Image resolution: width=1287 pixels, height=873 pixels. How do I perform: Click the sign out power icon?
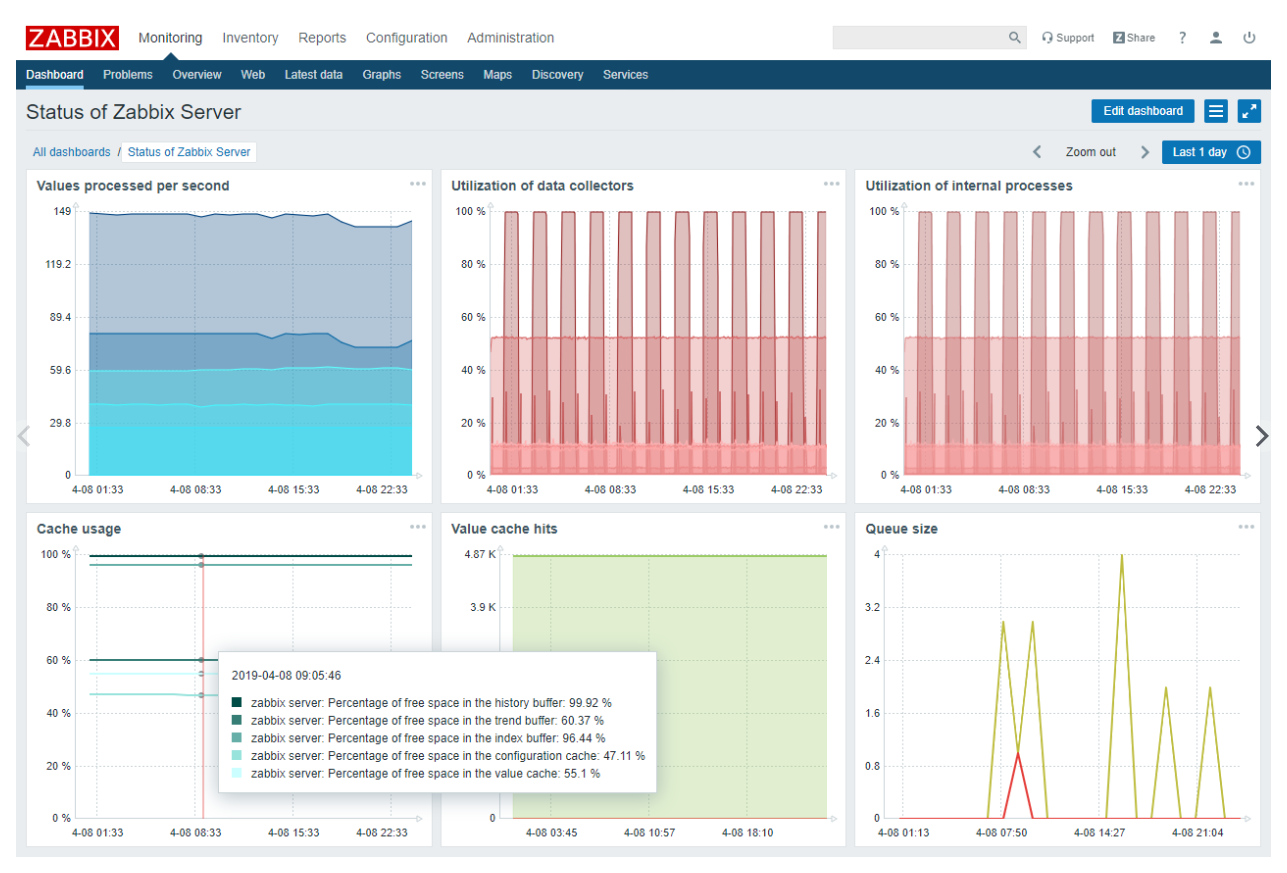click(1249, 38)
